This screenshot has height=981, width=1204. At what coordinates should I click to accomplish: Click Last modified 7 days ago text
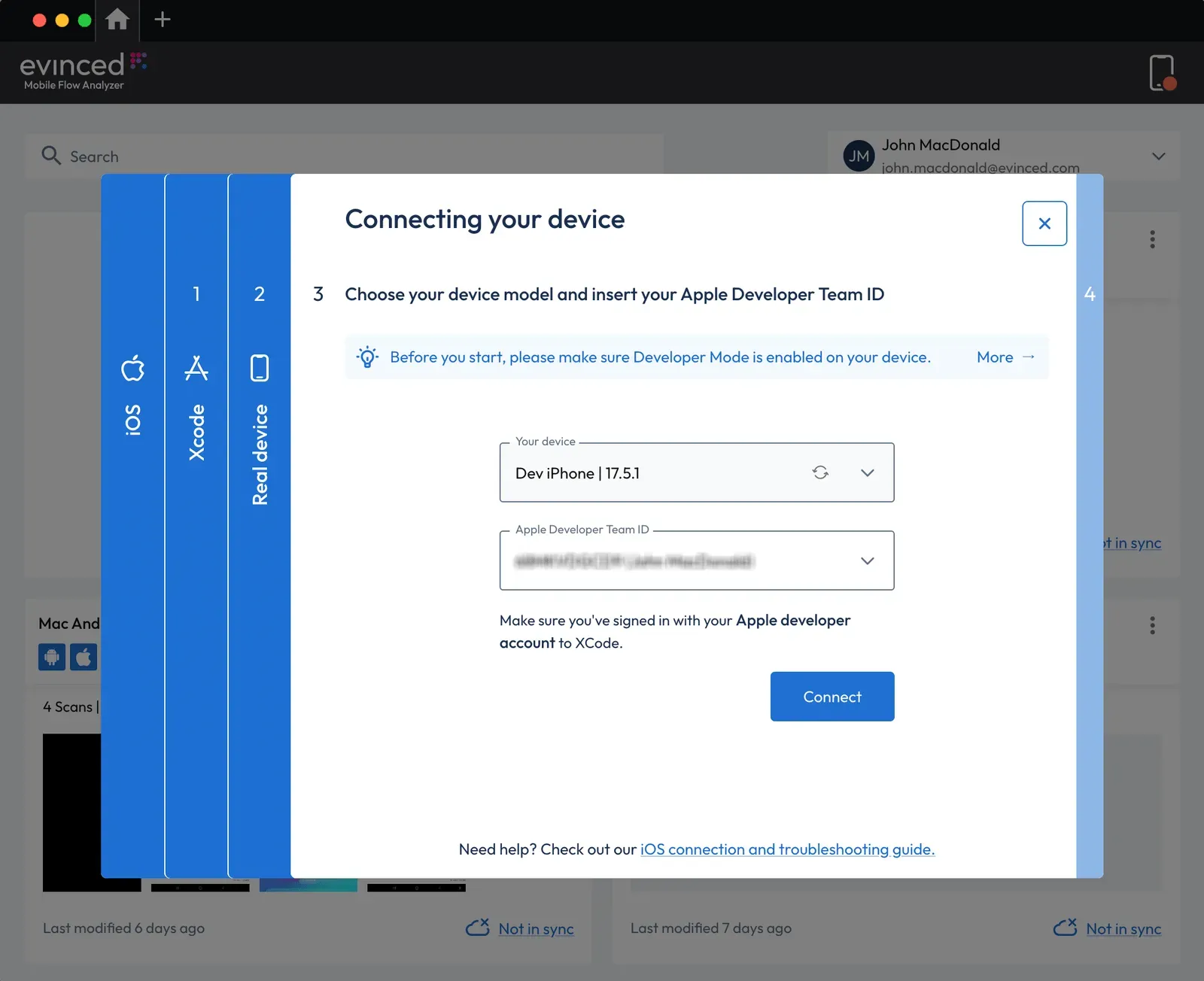711,928
